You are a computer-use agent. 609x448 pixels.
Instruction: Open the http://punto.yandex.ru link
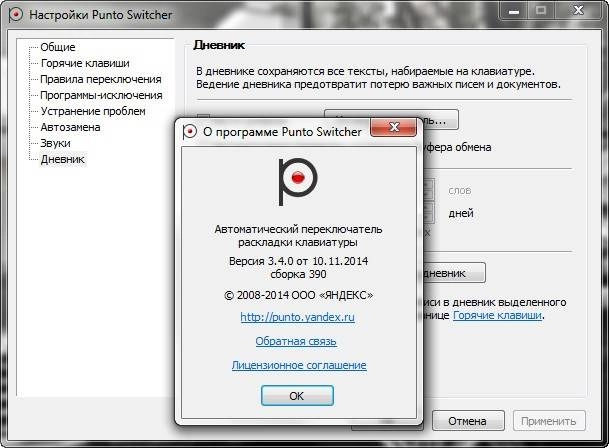click(298, 317)
